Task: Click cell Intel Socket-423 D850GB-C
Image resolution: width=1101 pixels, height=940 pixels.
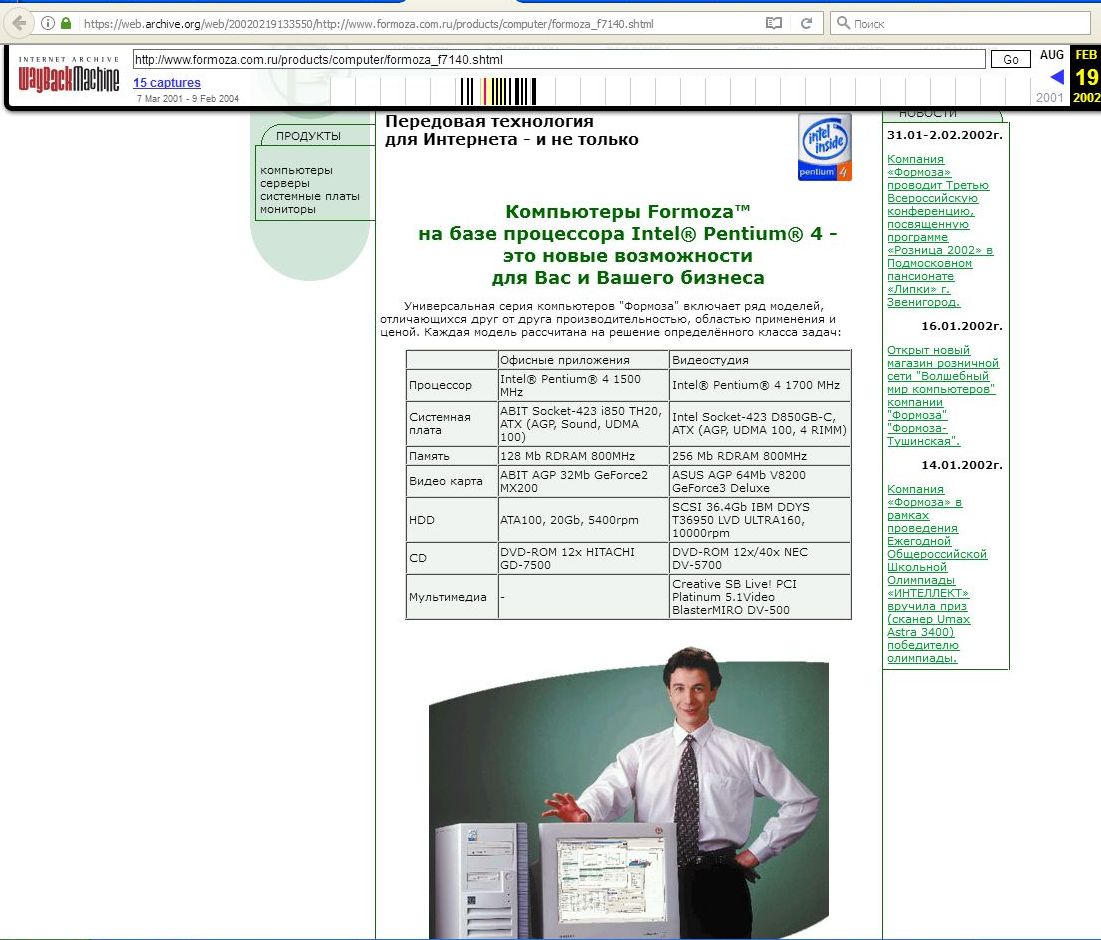Action: point(759,423)
